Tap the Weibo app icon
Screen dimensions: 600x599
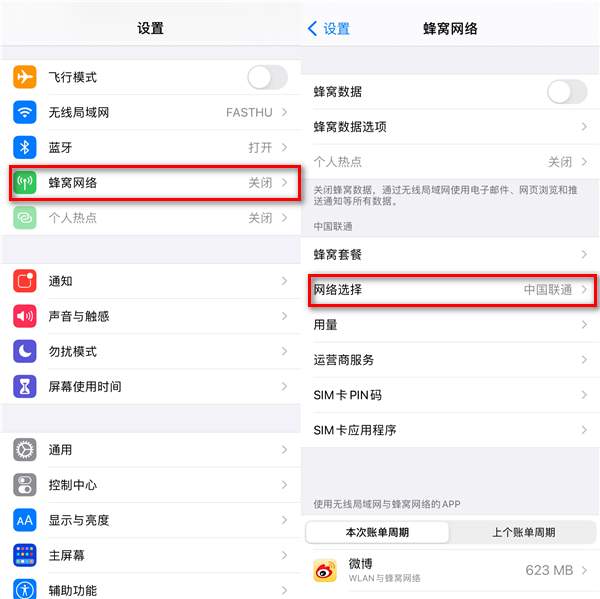325,570
